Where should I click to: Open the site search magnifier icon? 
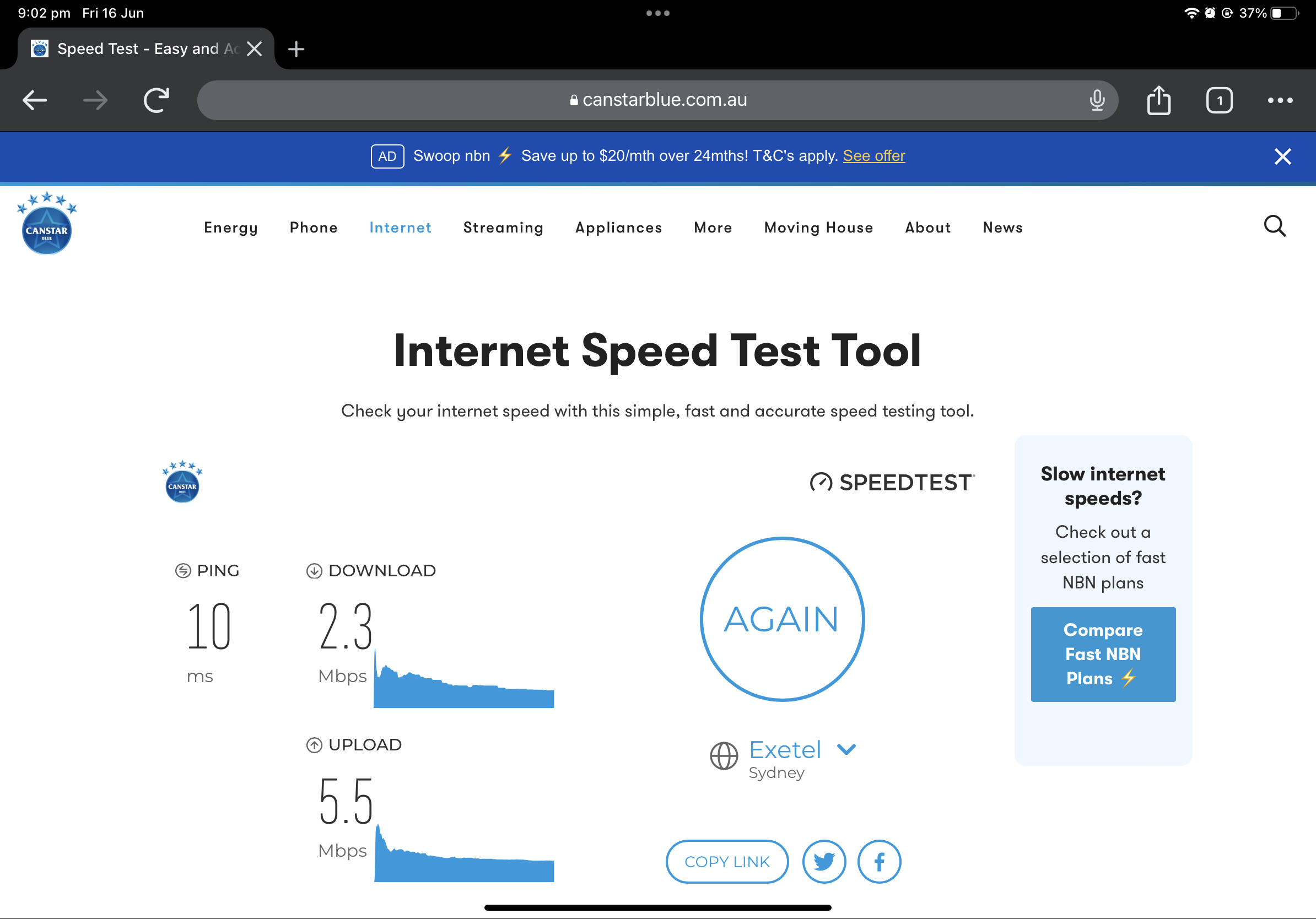(1275, 226)
